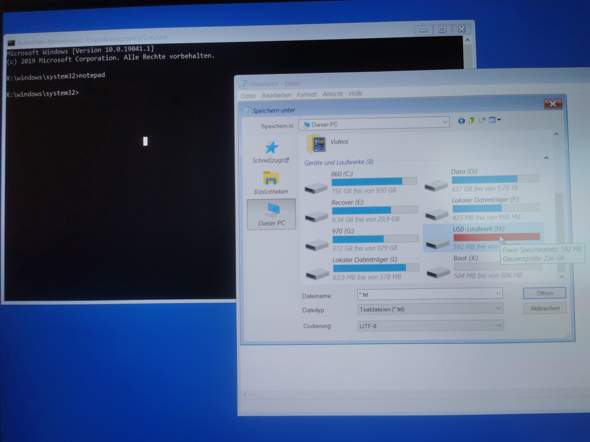Viewport: 590px width, 442px height.
Task: Click the Geräte und Laufwerke header
Action: point(339,163)
